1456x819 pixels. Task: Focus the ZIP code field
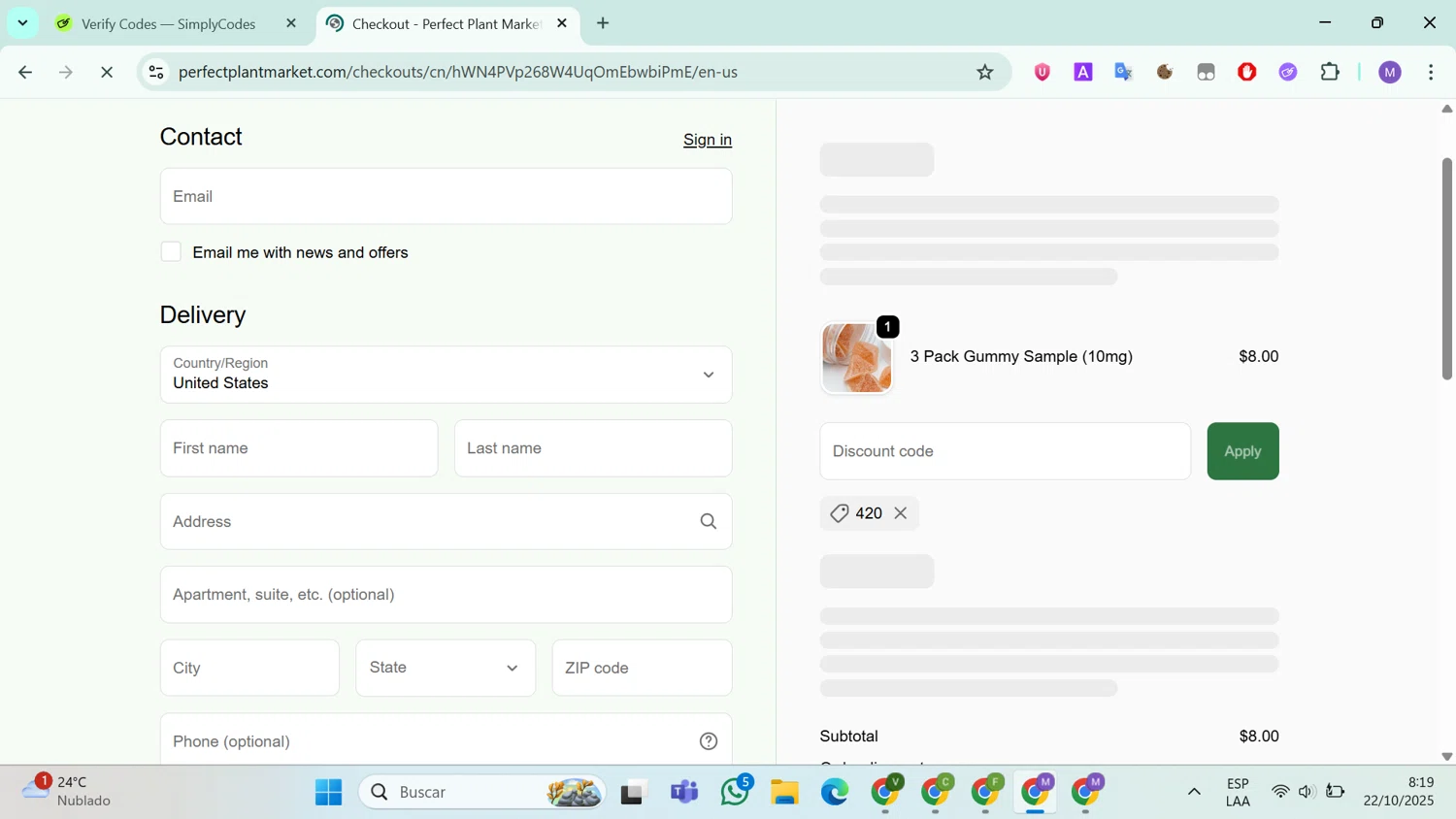(x=642, y=668)
